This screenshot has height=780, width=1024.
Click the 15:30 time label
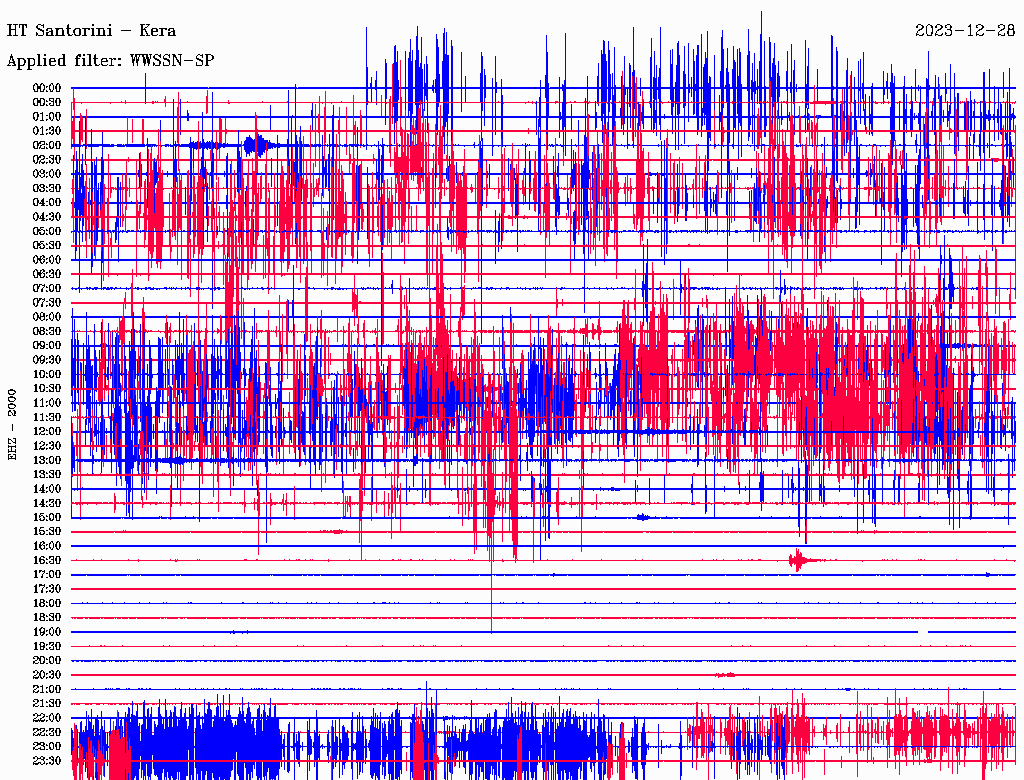tap(47, 532)
